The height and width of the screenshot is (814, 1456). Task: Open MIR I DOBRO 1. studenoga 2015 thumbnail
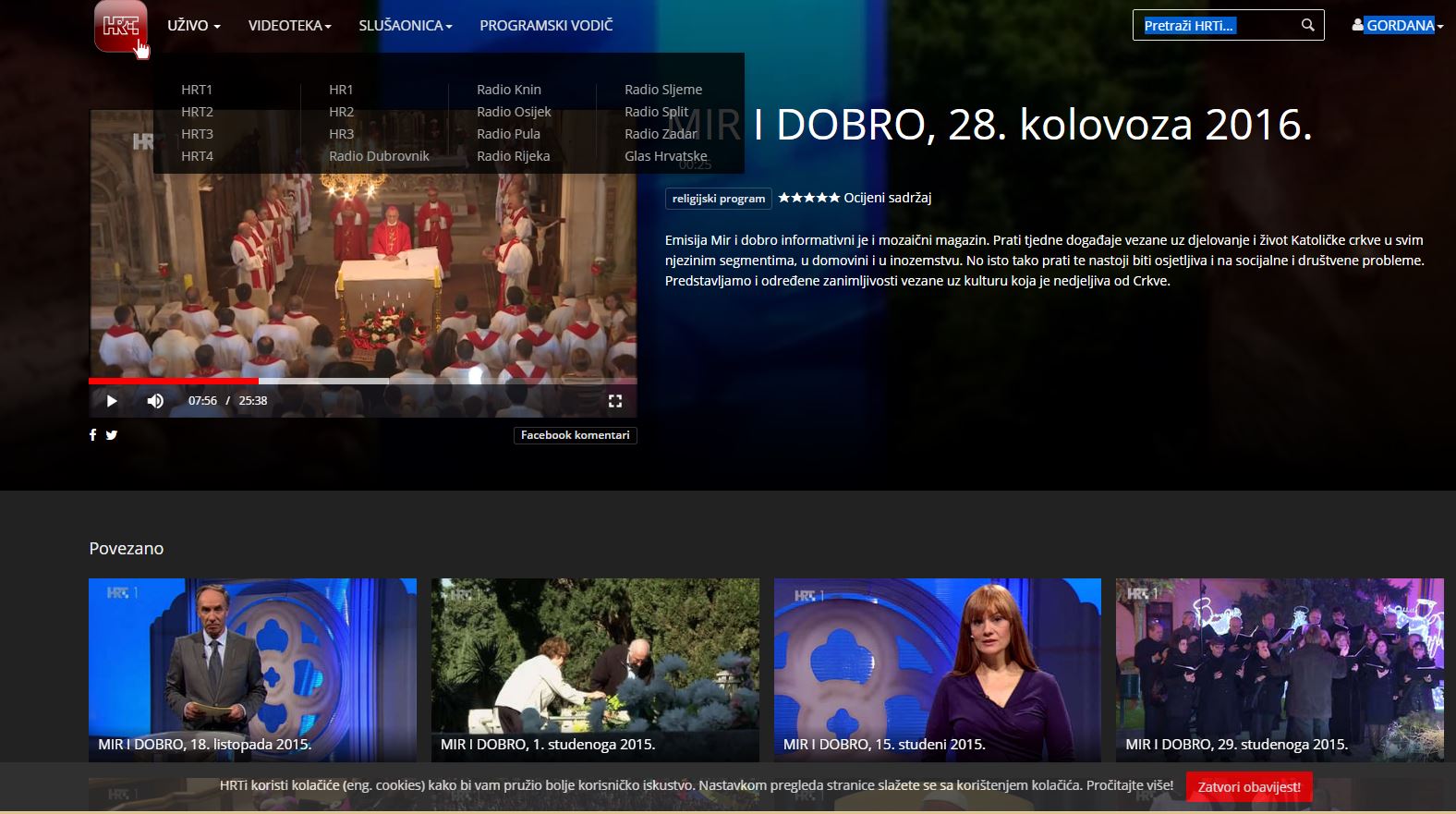point(595,670)
